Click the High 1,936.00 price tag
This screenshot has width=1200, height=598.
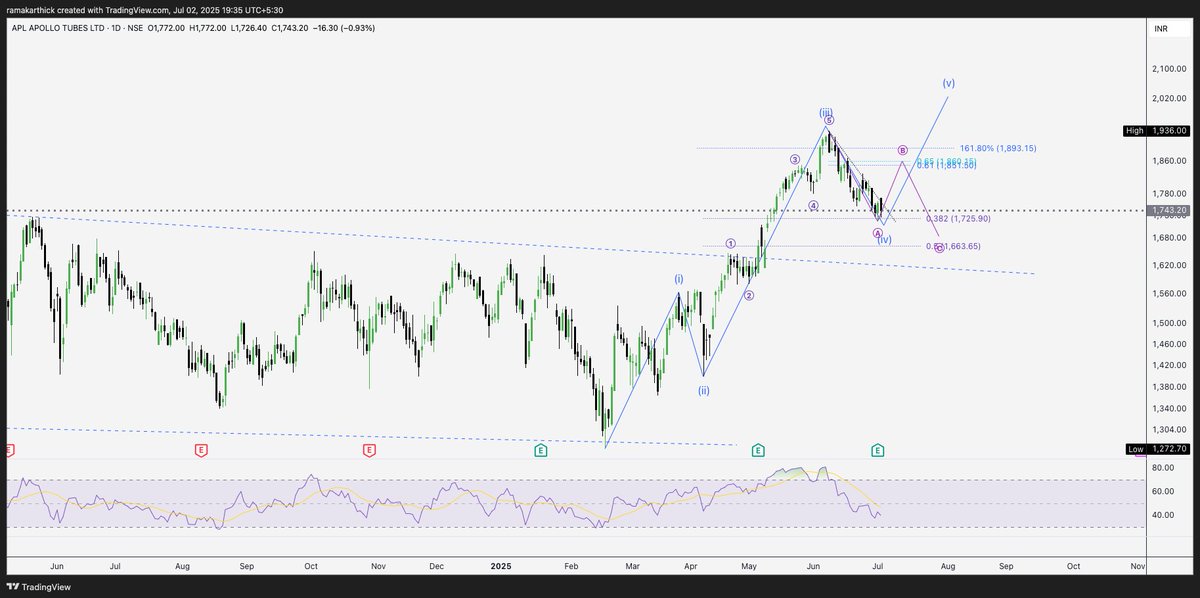[x=1157, y=130]
